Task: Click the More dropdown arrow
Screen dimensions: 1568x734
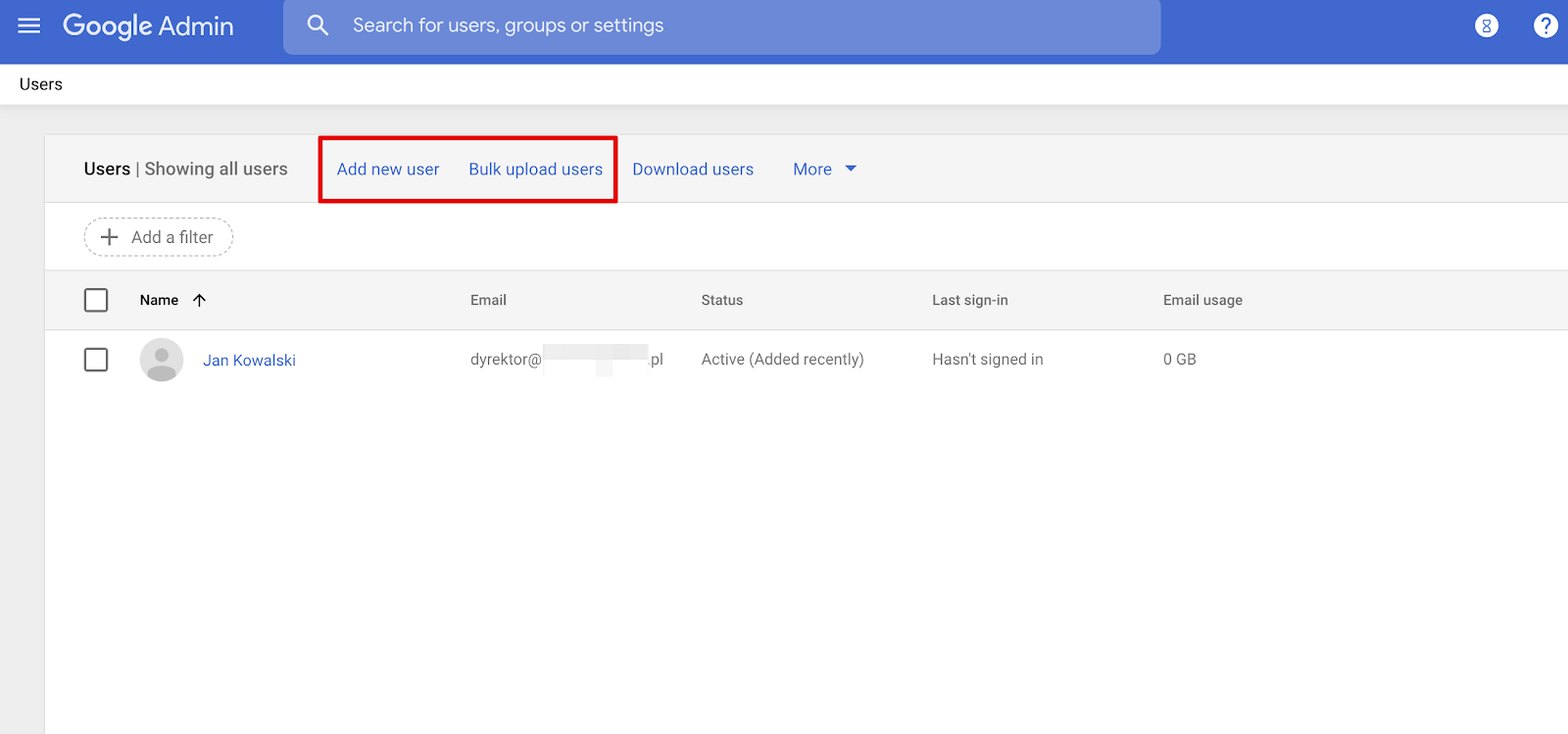Action: pyautogui.click(x=851, y=169)
